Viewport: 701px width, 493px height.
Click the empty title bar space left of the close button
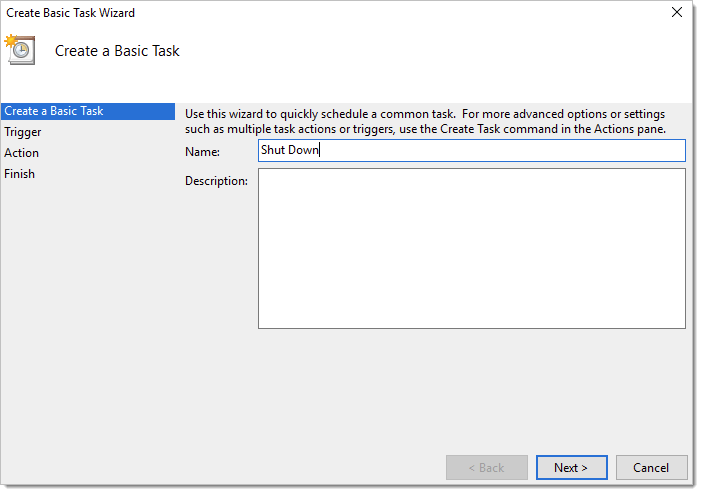point(400,13)
